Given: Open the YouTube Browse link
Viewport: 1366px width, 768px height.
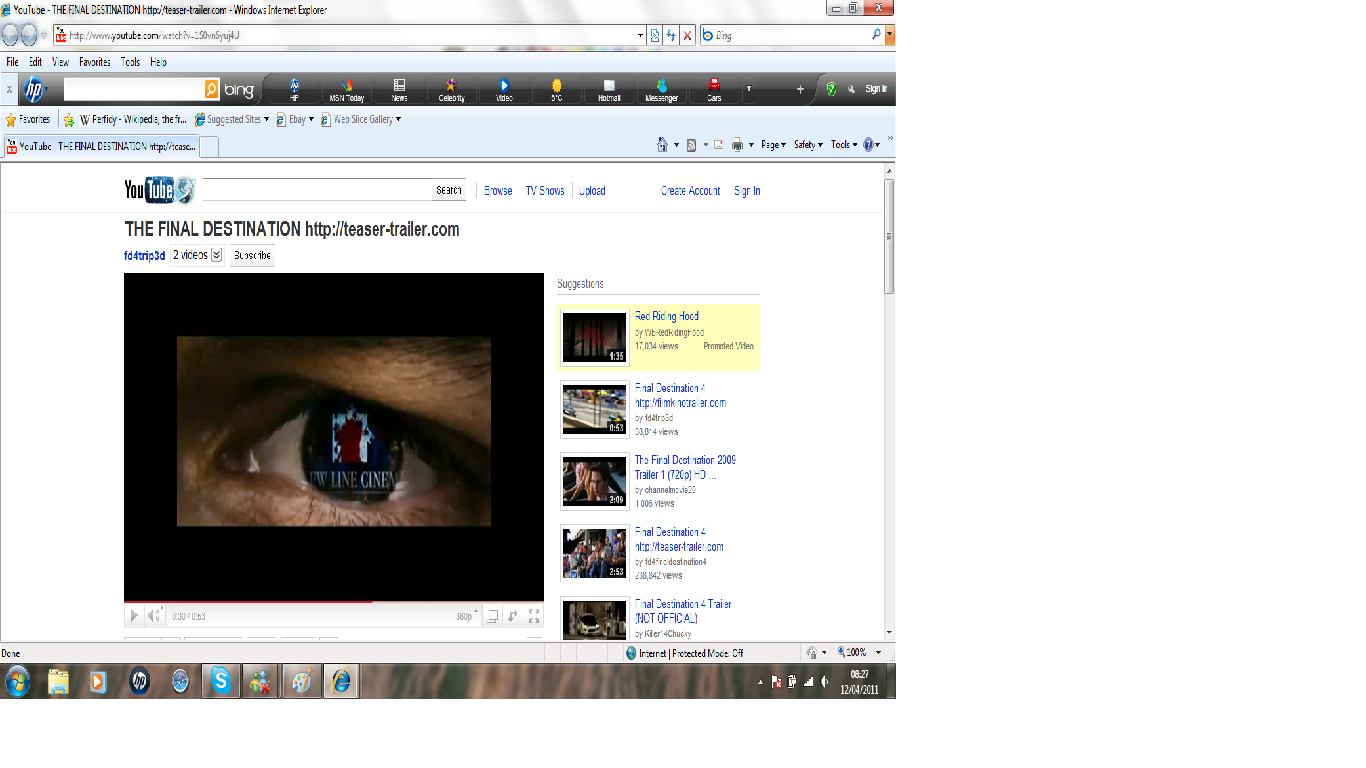Looking at the screenshot, I should pos(498,191).
